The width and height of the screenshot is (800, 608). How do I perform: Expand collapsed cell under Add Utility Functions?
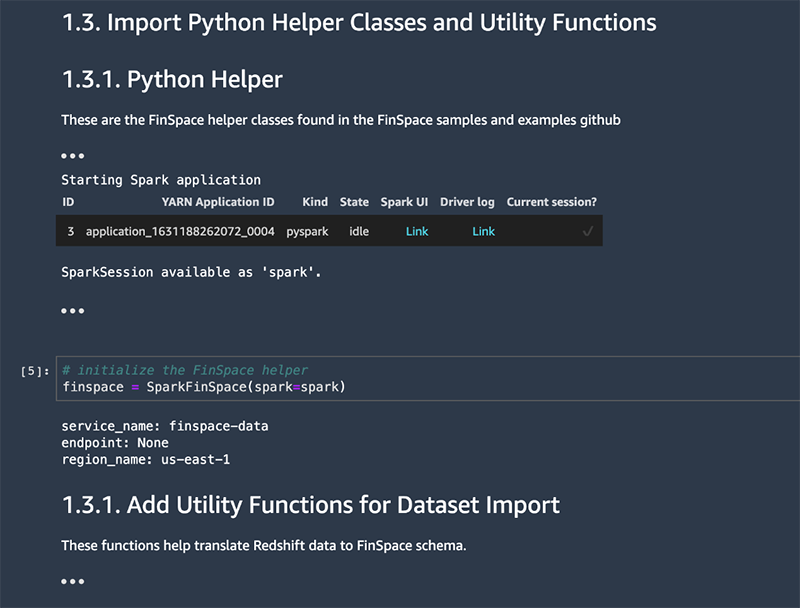[72, 581]
